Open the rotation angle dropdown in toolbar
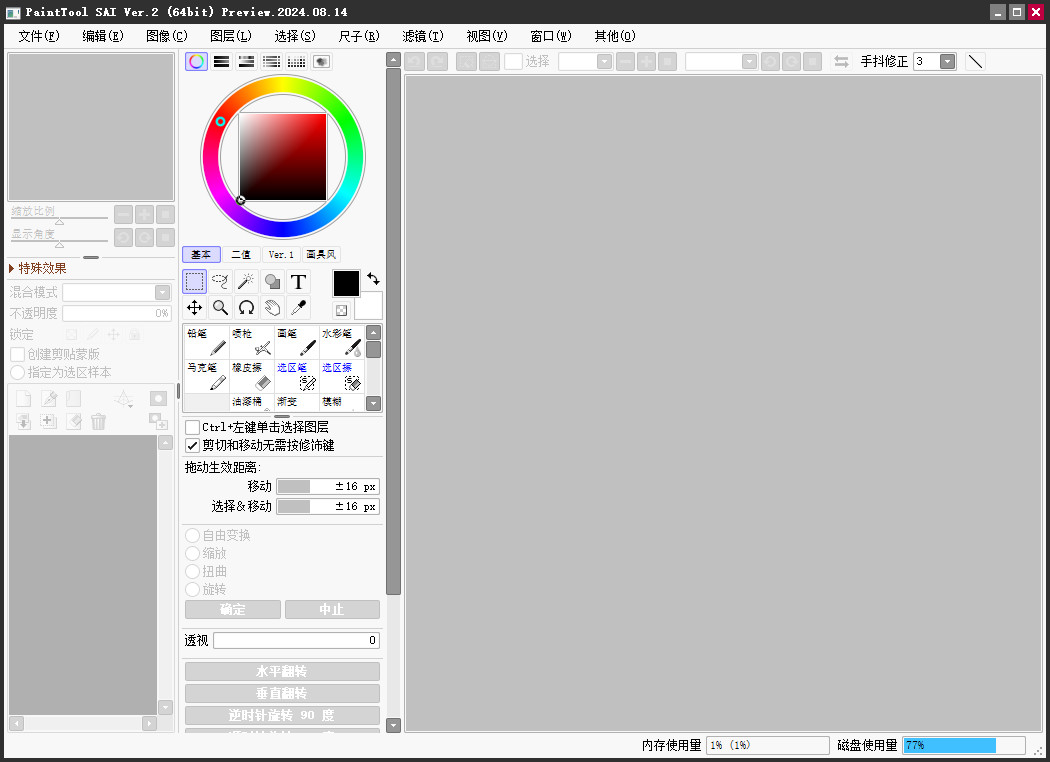This screenshot has height=762, width=1050. [x=749, y=62]
